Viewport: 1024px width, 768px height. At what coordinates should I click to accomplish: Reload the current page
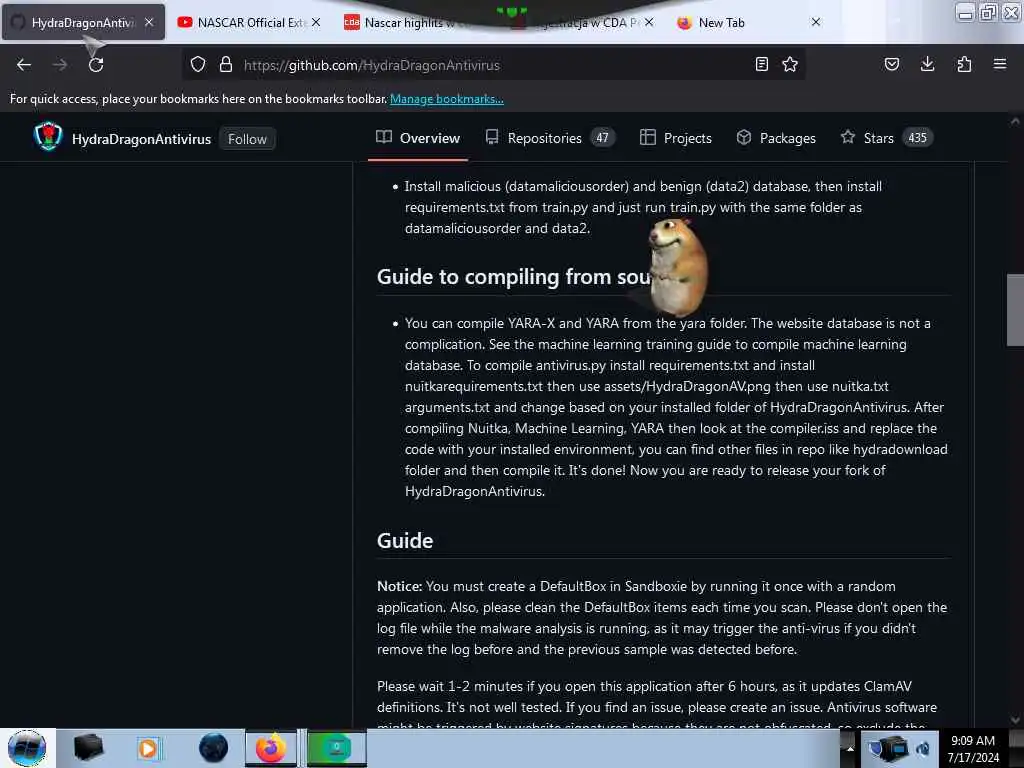point(96,65)
